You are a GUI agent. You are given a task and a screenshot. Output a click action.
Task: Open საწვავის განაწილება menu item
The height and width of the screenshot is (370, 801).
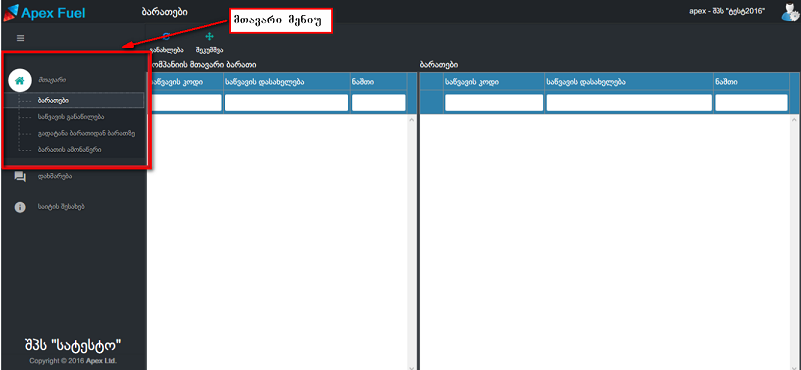pos(71,117)
